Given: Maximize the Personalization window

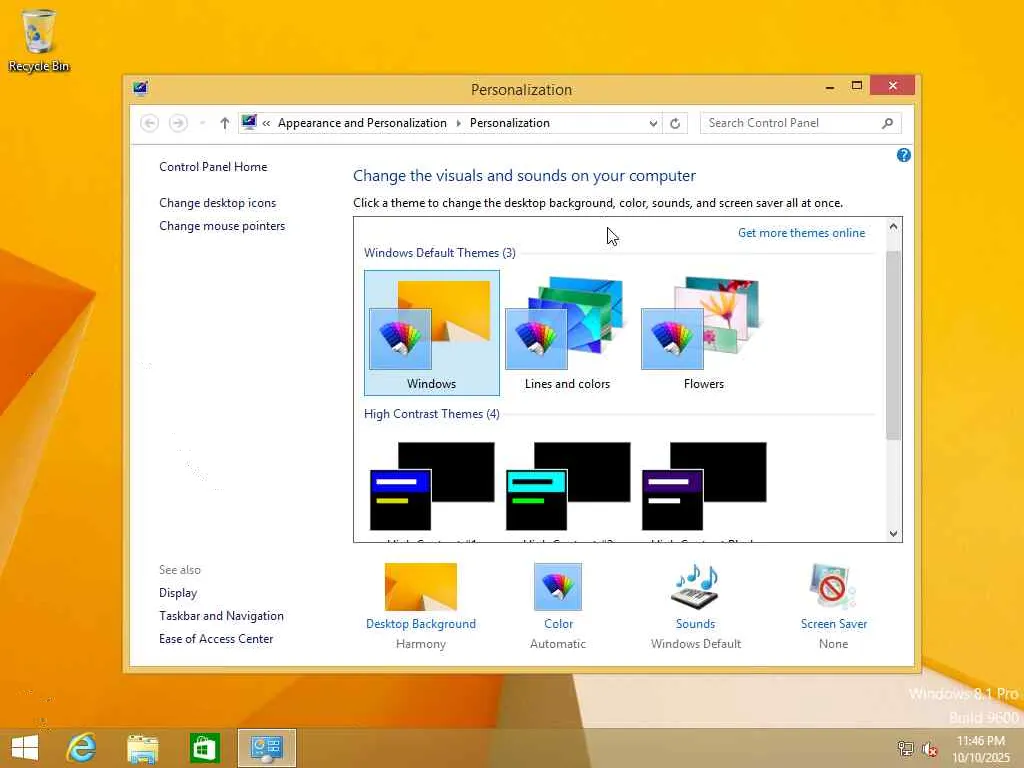Looking at the screenshot, I should coord(857,86).
